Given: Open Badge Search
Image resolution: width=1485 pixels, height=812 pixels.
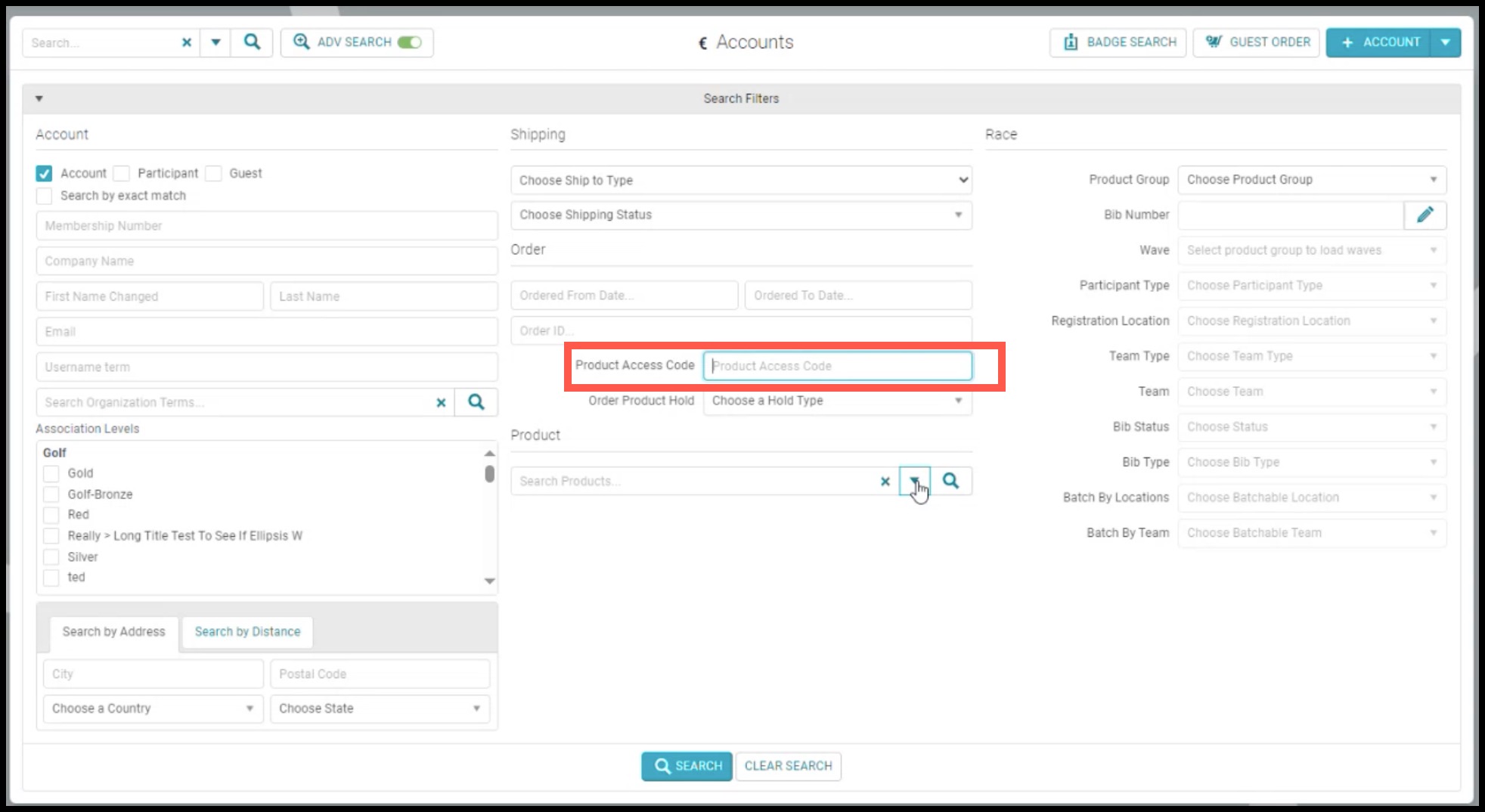Looking at the screenshot, I should tap(1118, 42).
